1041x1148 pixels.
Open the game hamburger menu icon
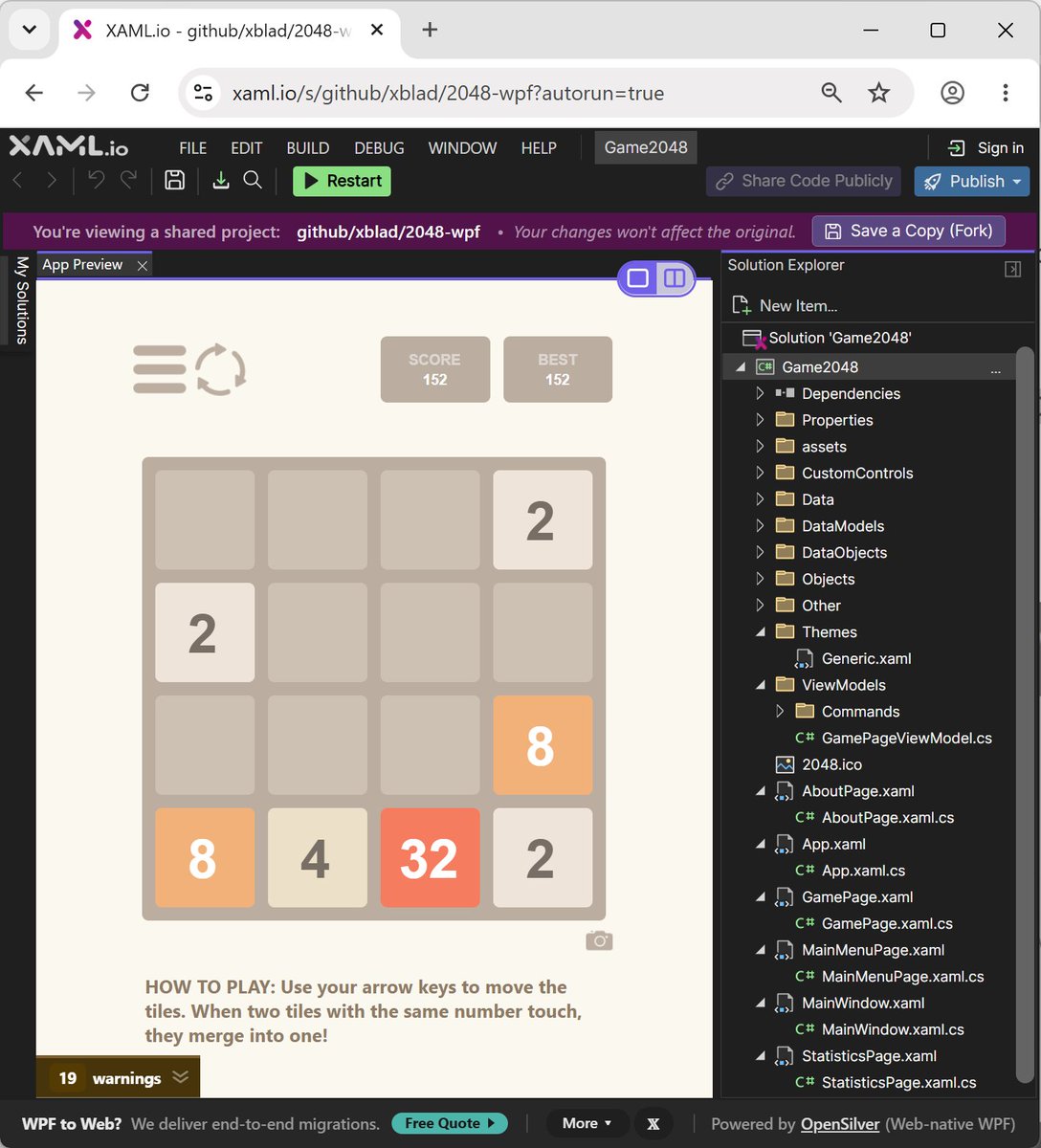pos(160,369)
